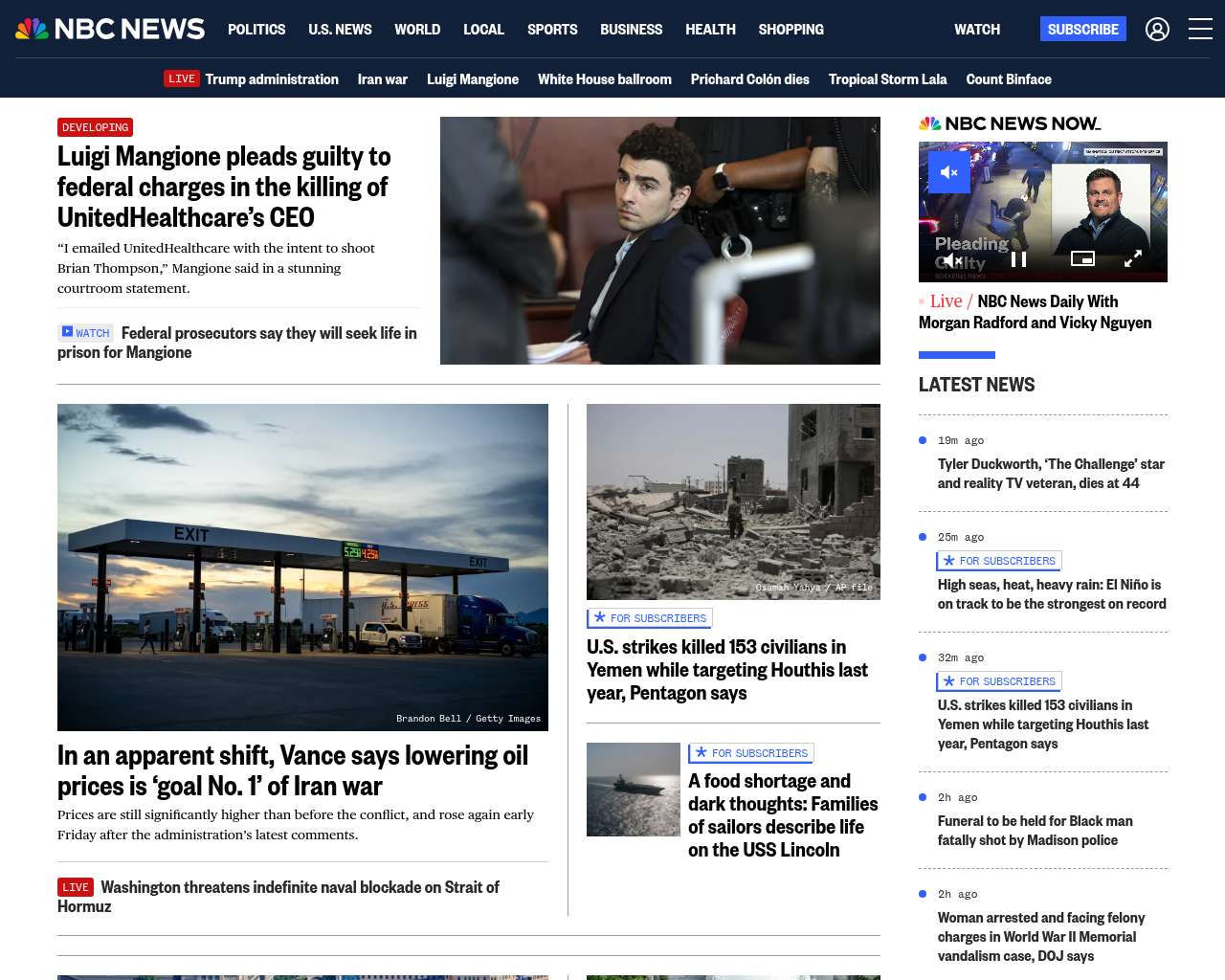
Task: Click the Watch link in the header
Action: click(977, 30)
